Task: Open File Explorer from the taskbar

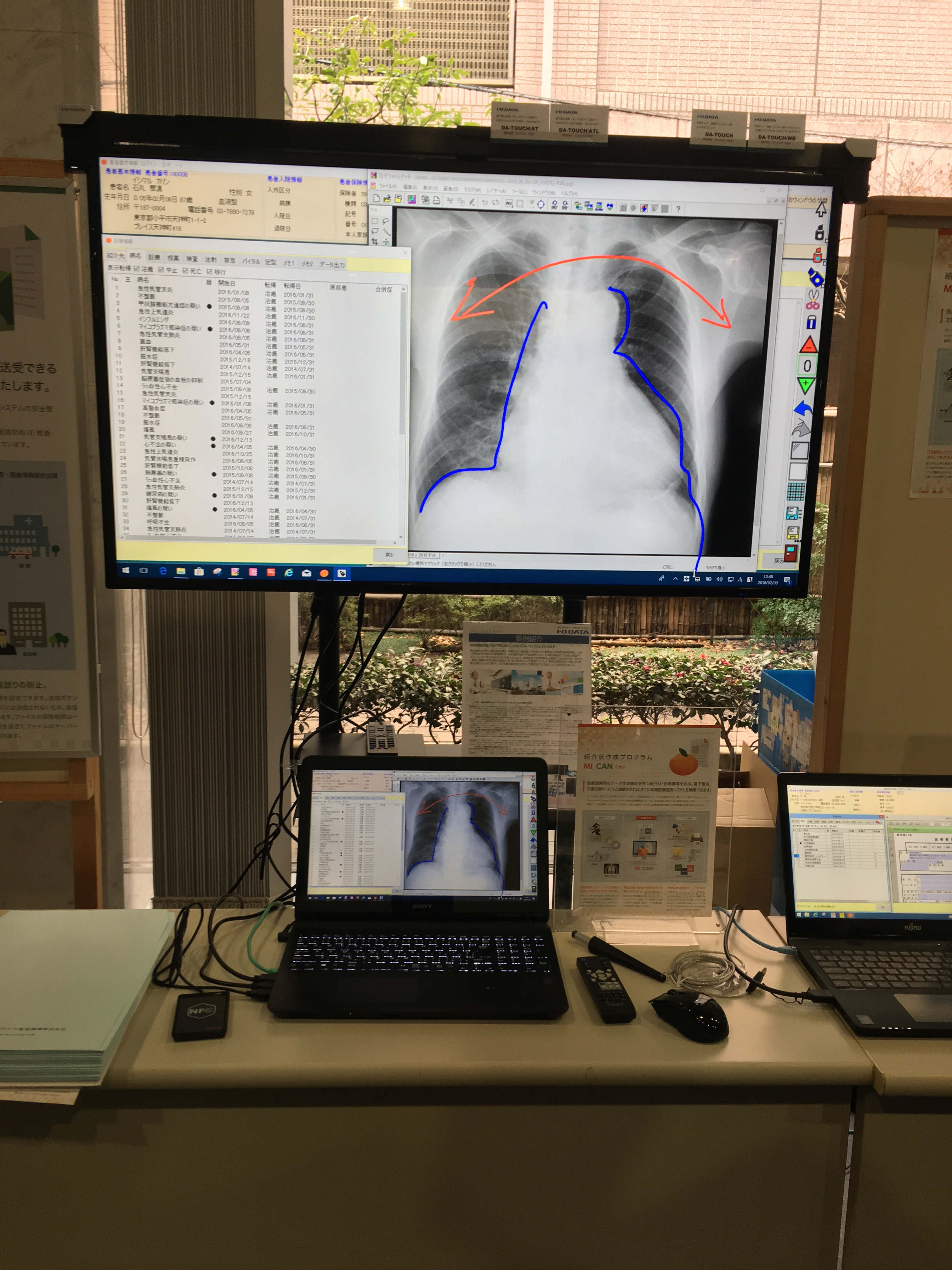Action: tap(181, 571)
